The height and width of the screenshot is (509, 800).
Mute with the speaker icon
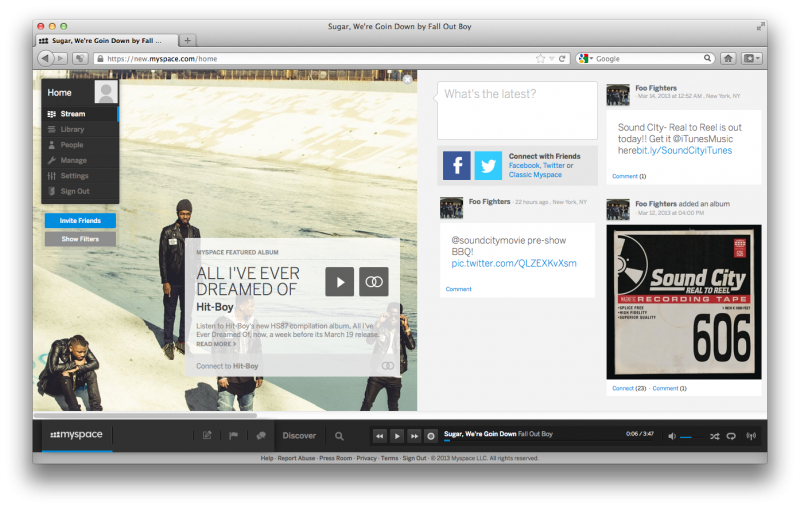[x=672, y=436]
